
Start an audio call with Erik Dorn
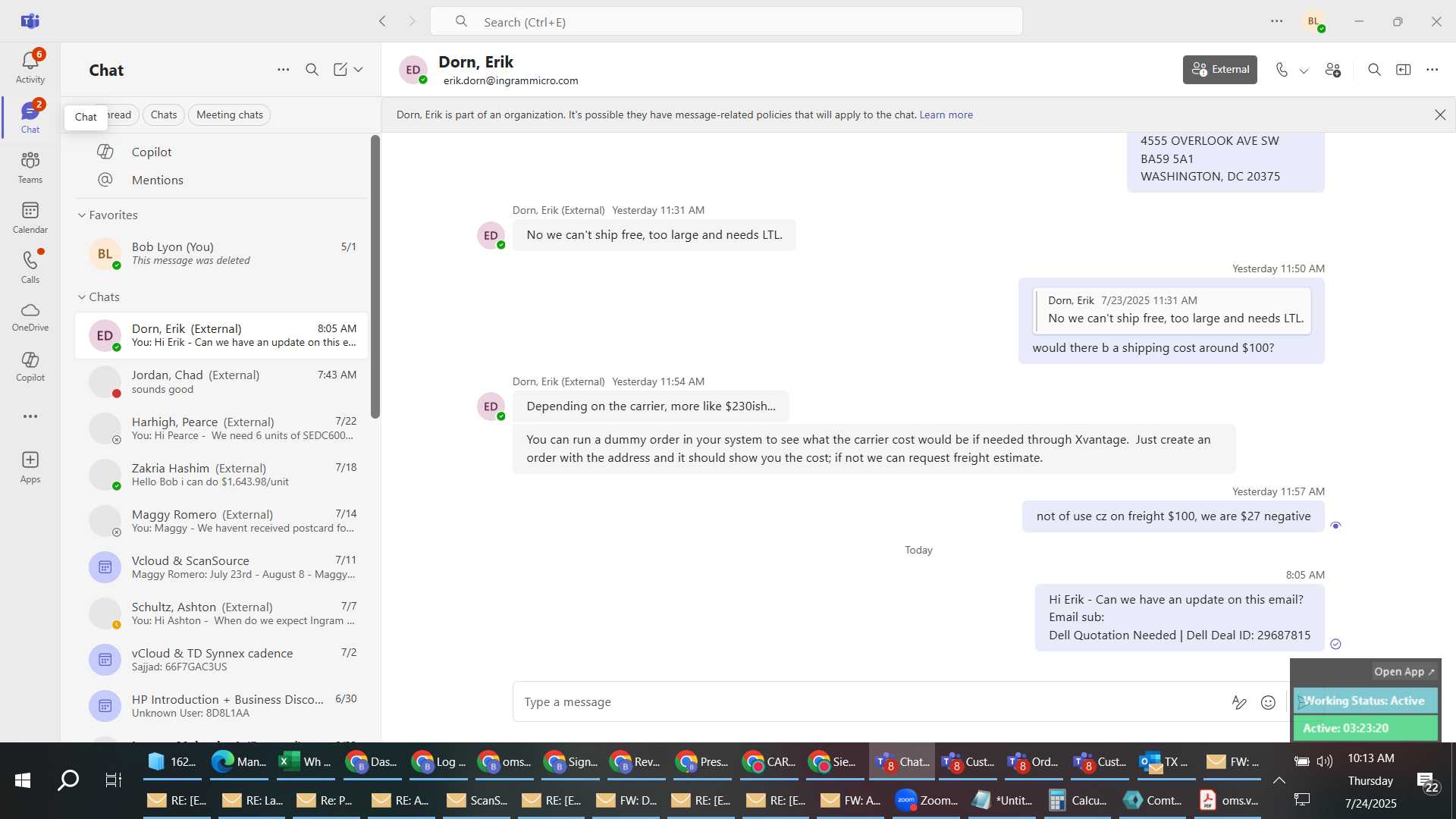click(1282, 70)
